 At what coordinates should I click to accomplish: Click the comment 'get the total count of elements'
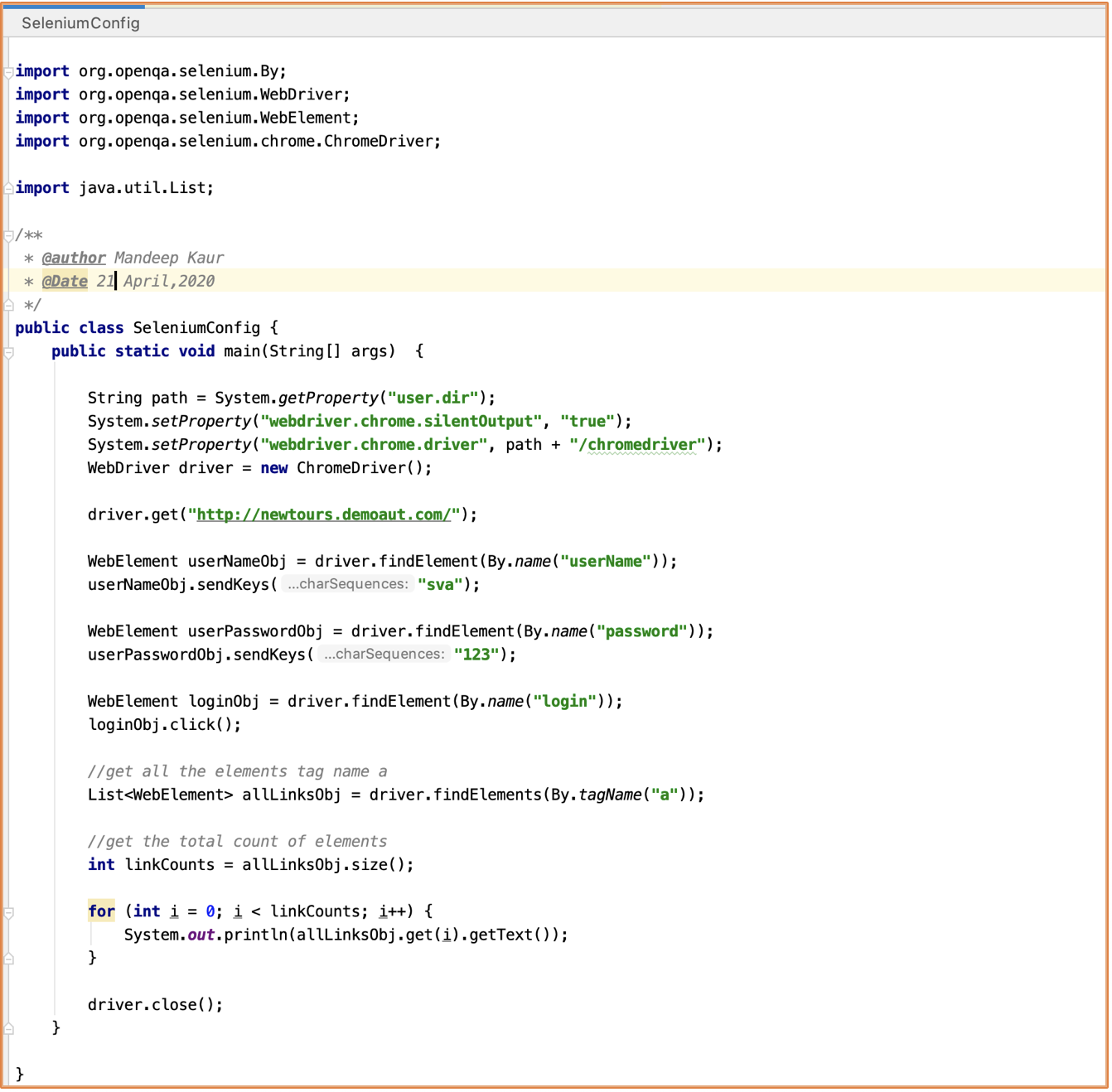(237, 841)
